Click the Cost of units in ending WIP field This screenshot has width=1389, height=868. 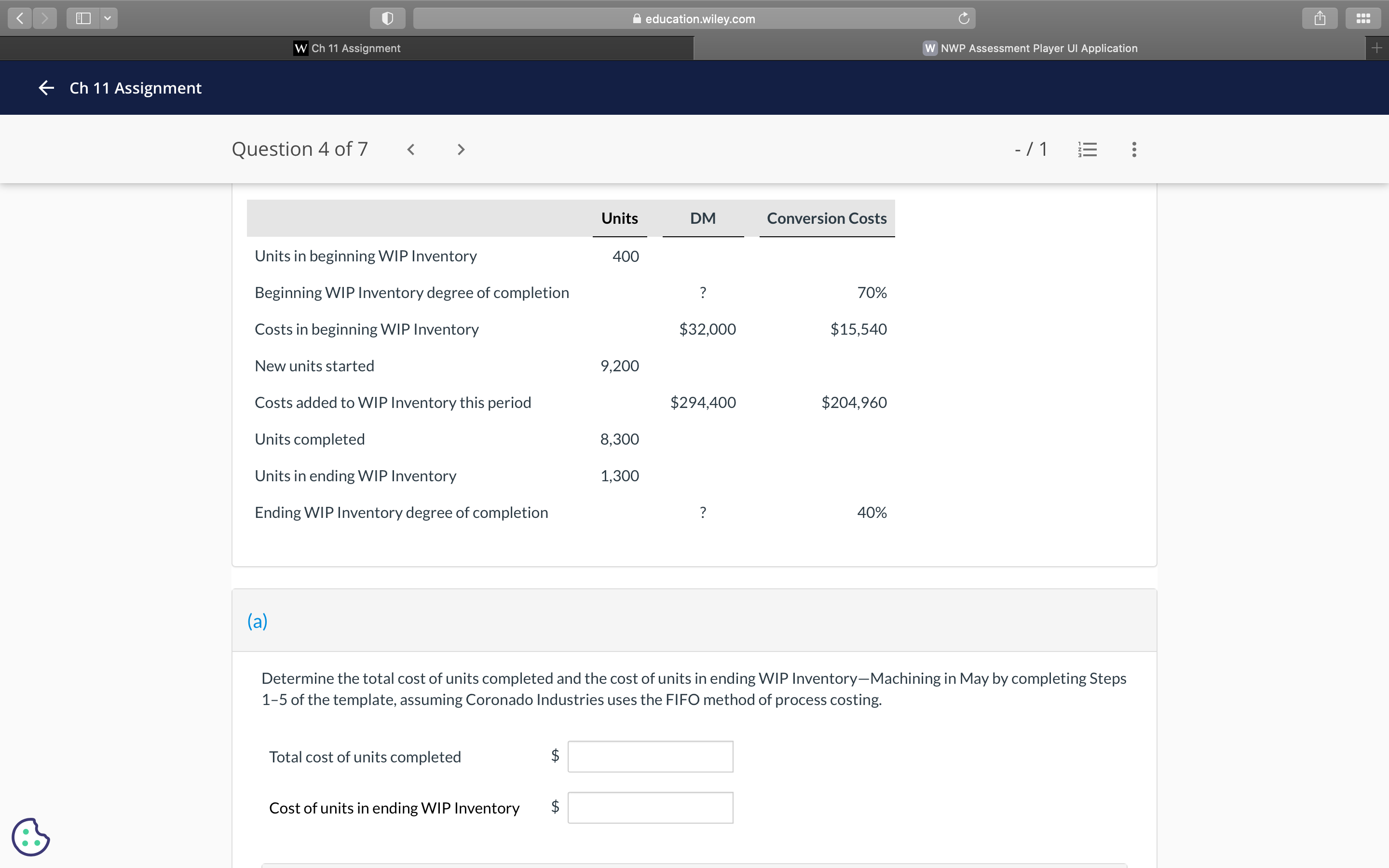650,807
